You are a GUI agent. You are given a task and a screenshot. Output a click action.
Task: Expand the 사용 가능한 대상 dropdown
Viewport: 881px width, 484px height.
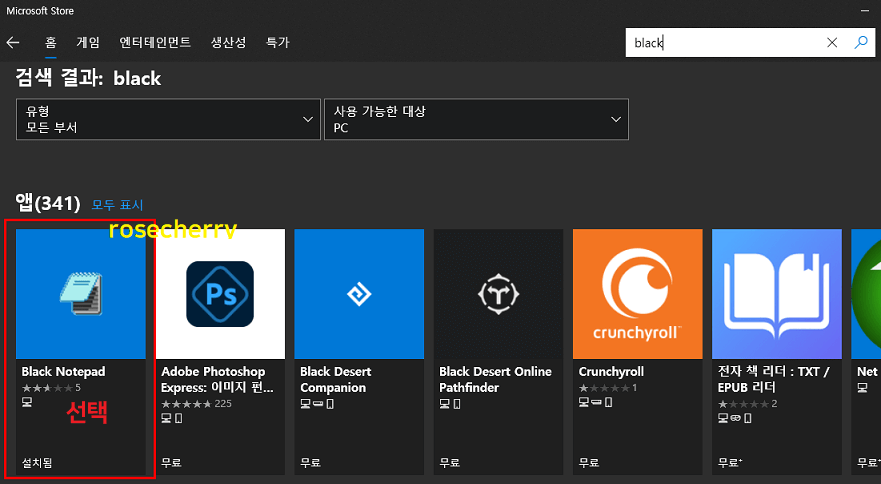[476, 119]
